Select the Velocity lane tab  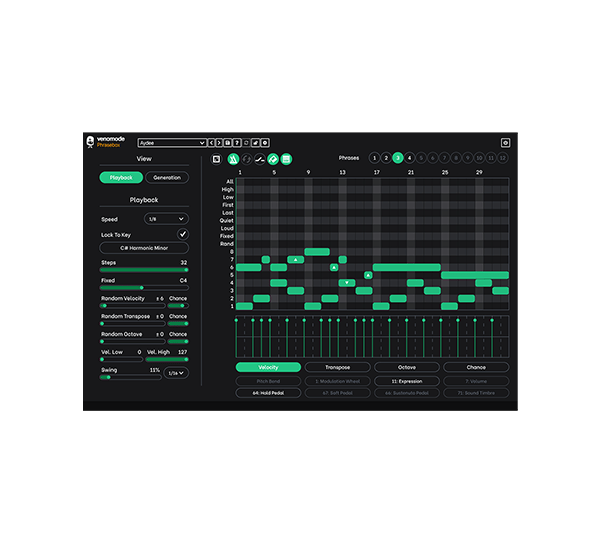point(268,367)
